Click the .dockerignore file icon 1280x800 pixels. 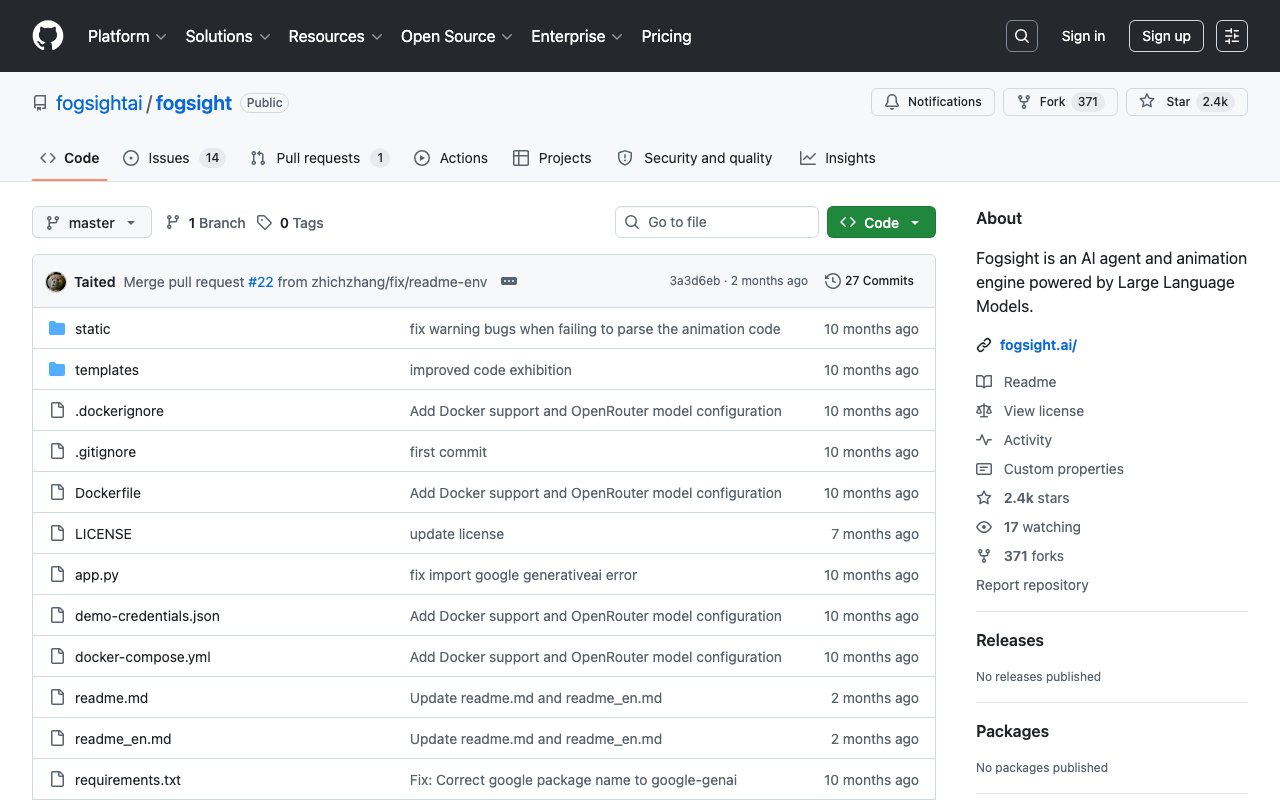coord(57,411)
